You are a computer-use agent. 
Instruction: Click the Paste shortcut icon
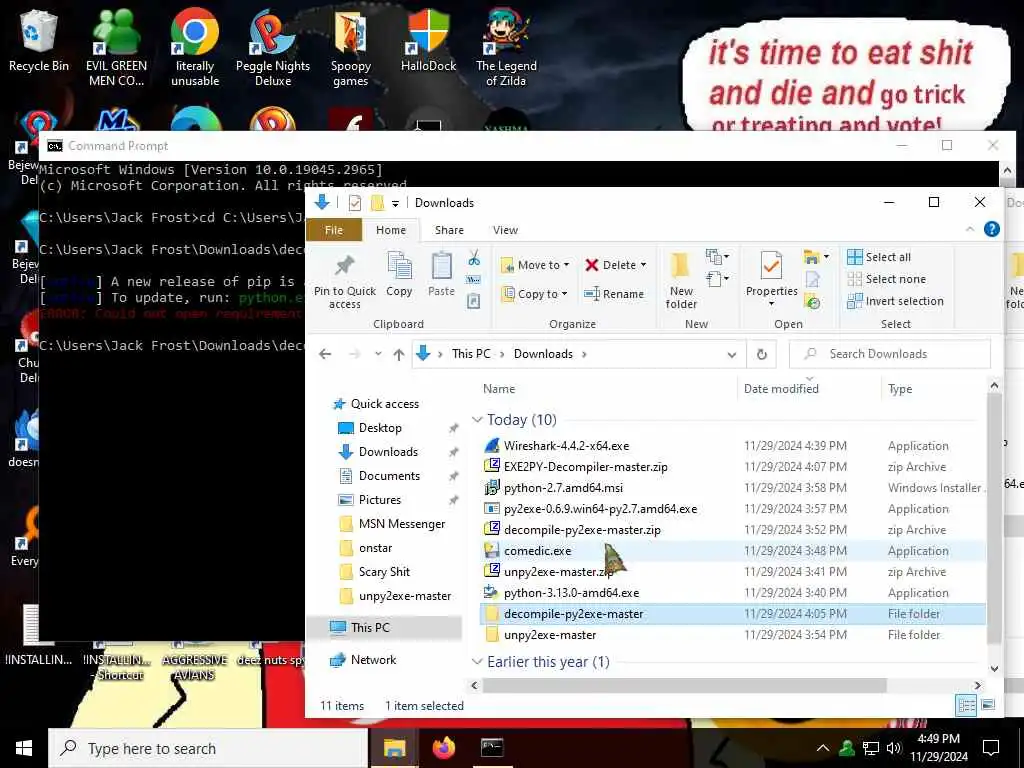[473, 301]
